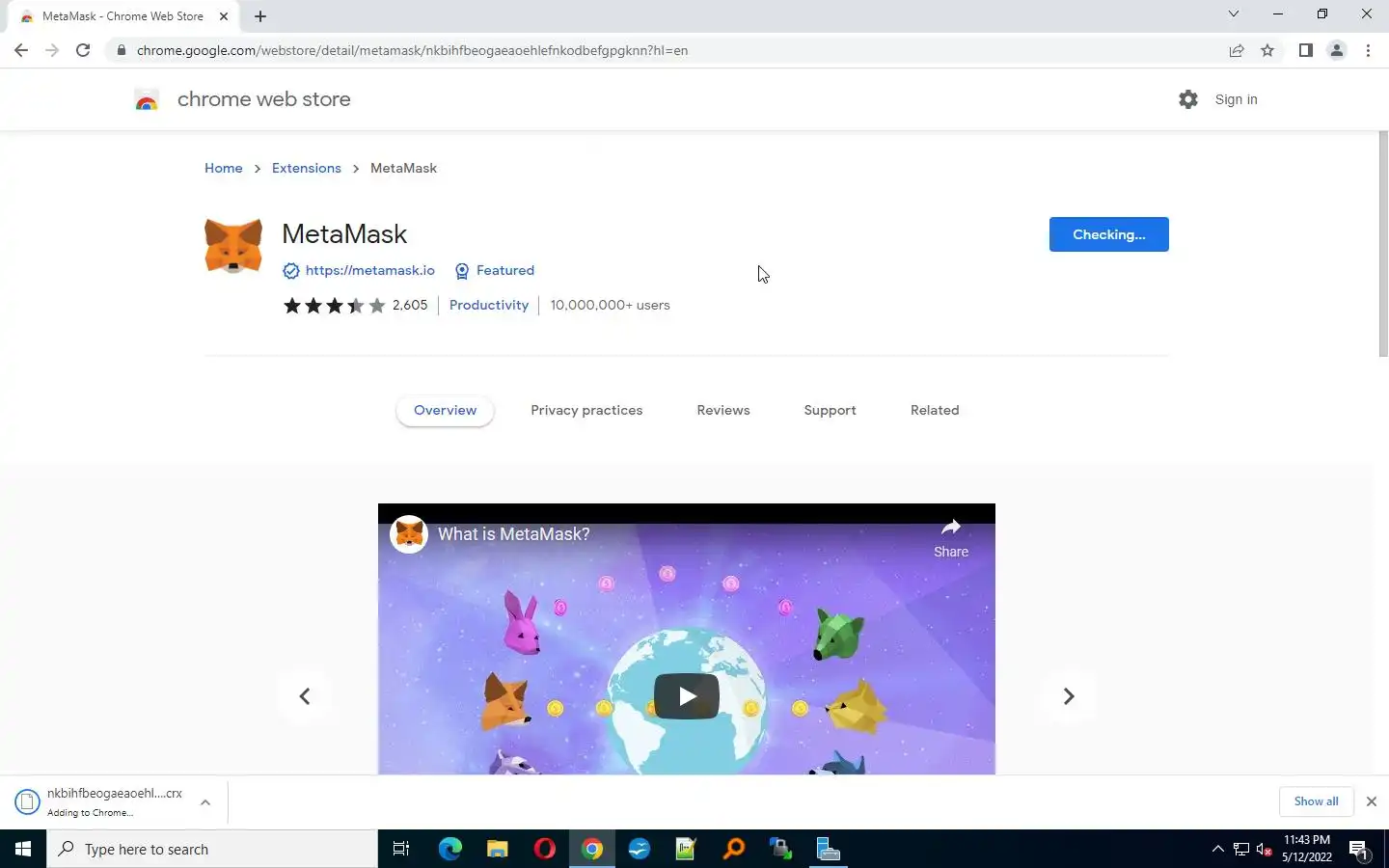
Task: Close the downloads bar
Action: pos(1371,801)
